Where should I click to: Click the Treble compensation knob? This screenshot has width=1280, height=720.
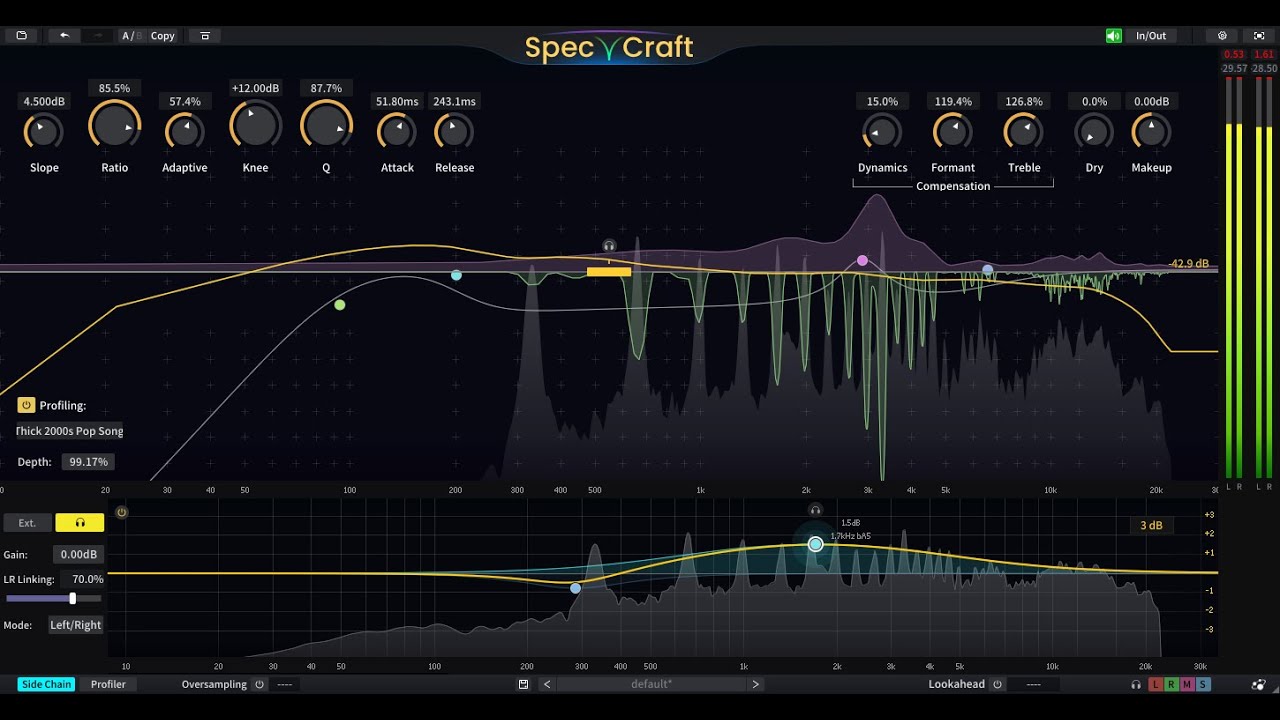(1023, 131)
